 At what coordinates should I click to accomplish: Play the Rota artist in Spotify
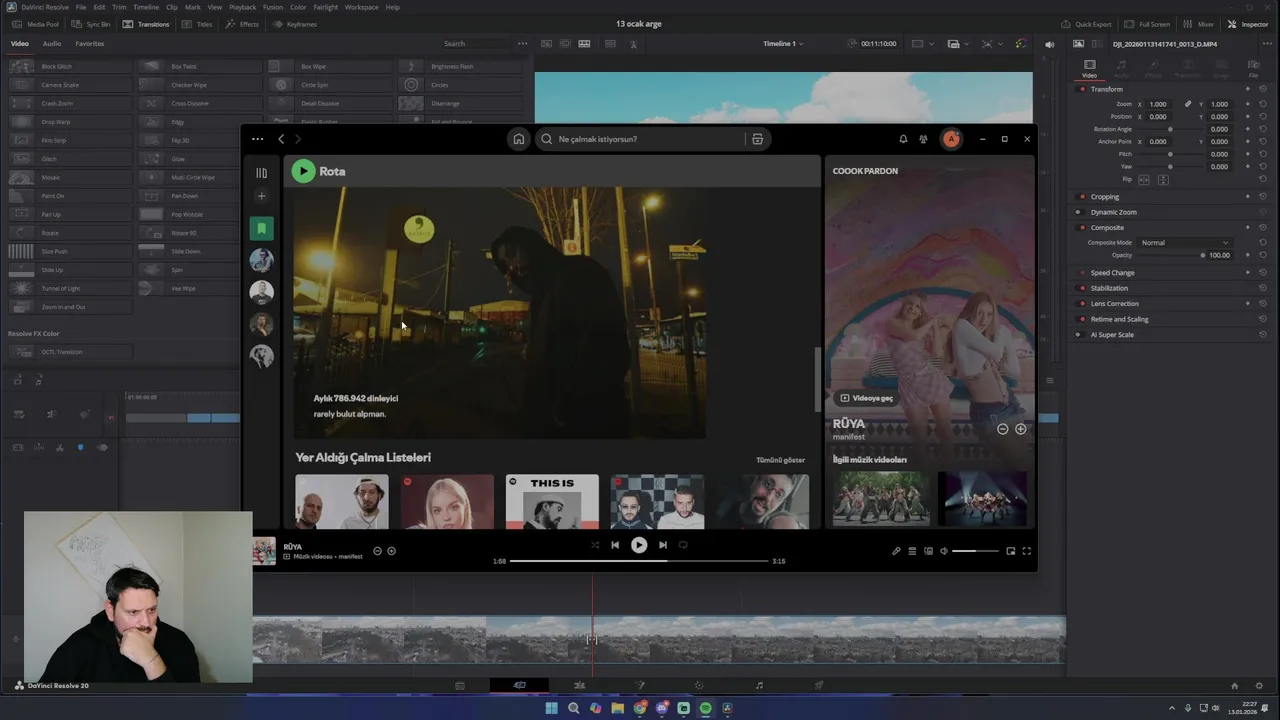303,171
